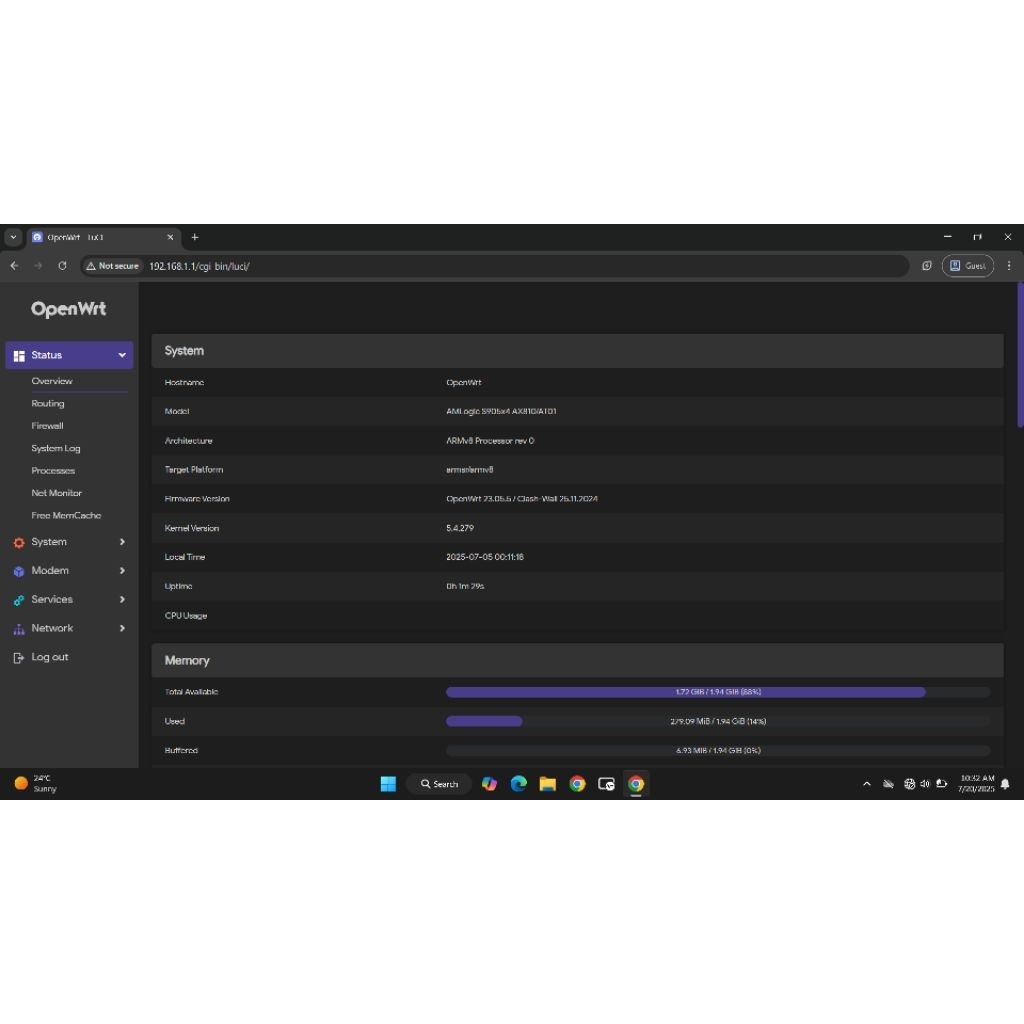Expand the Modem menu chevron
Image resolution: width=1024 pixels, height=1024 pixels.
pos(122,571)
